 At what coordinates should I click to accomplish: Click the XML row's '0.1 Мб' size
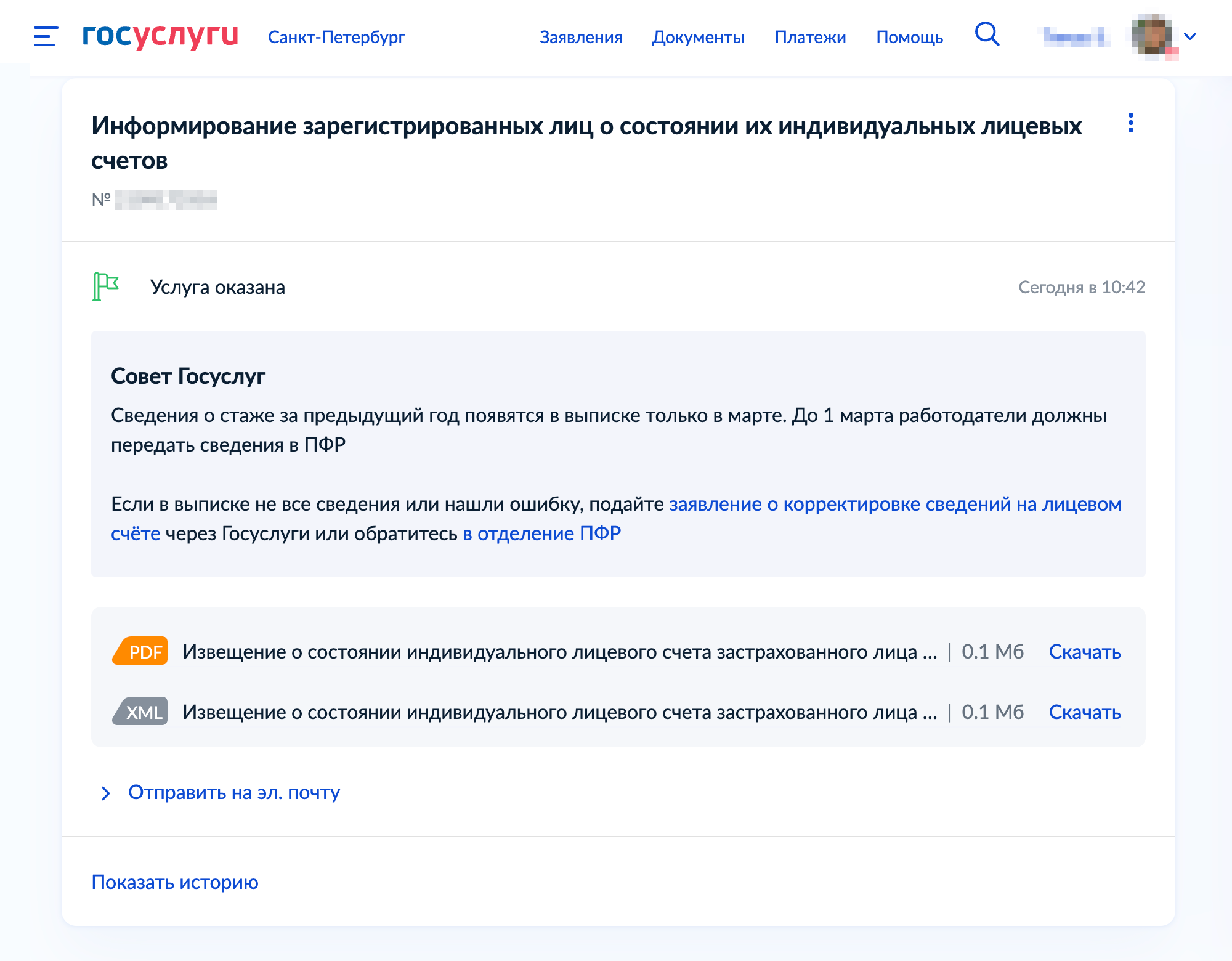993,712
